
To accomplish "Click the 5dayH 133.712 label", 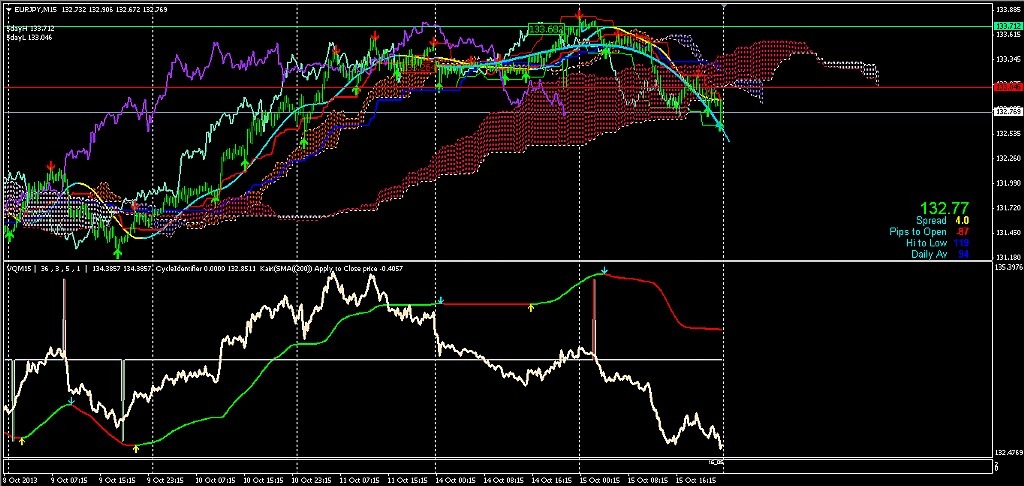I will (x=30, y=29).
